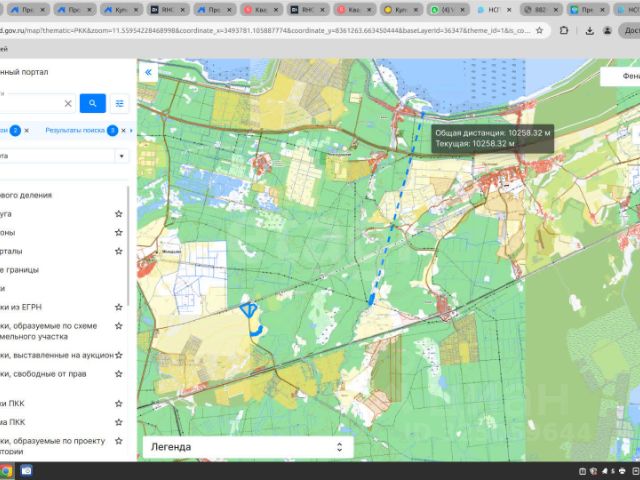Favorite the 'выставленные на аукцион' layer

[119, 355]
